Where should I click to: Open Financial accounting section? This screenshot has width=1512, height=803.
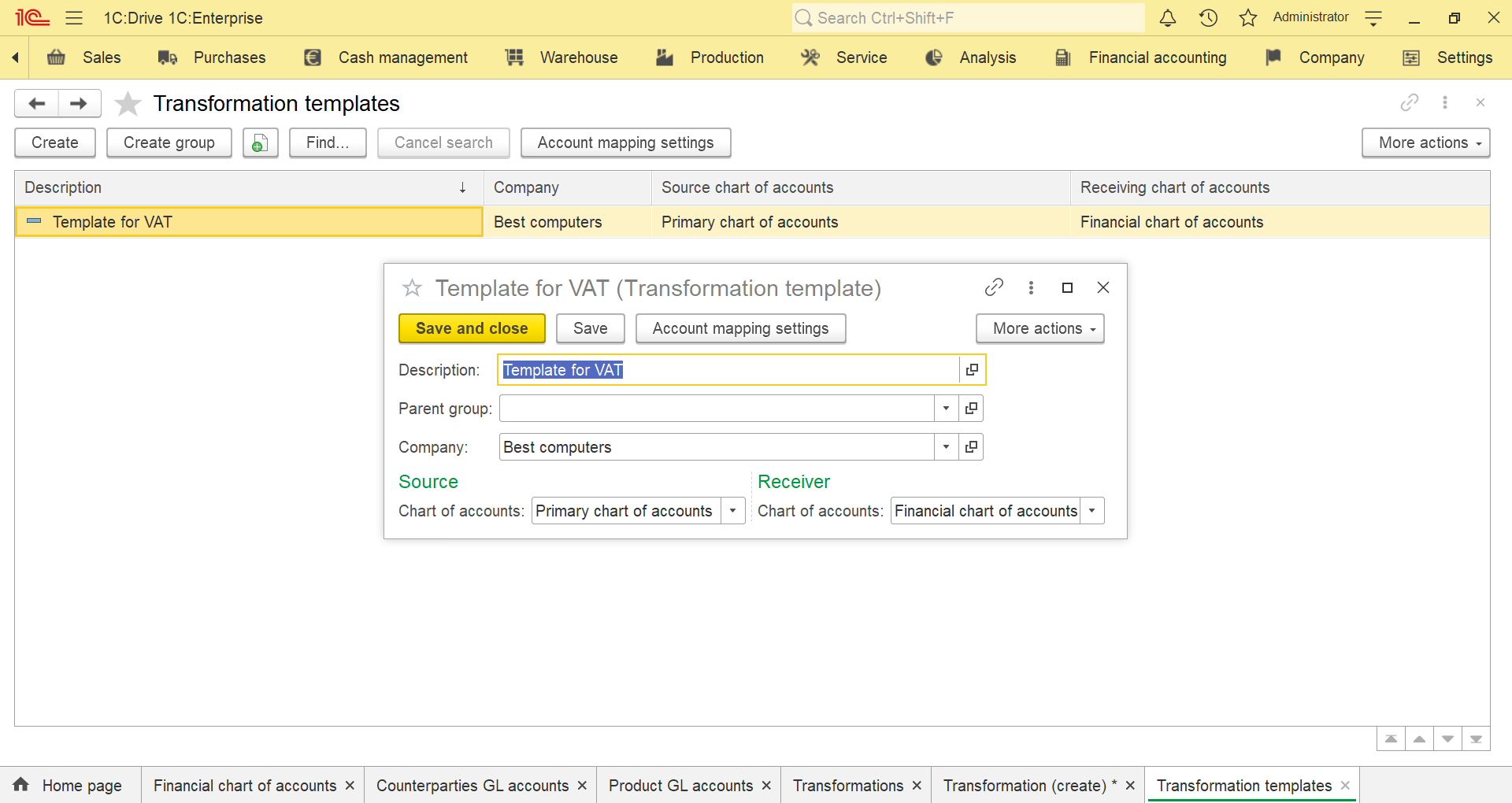point(1140,57)
